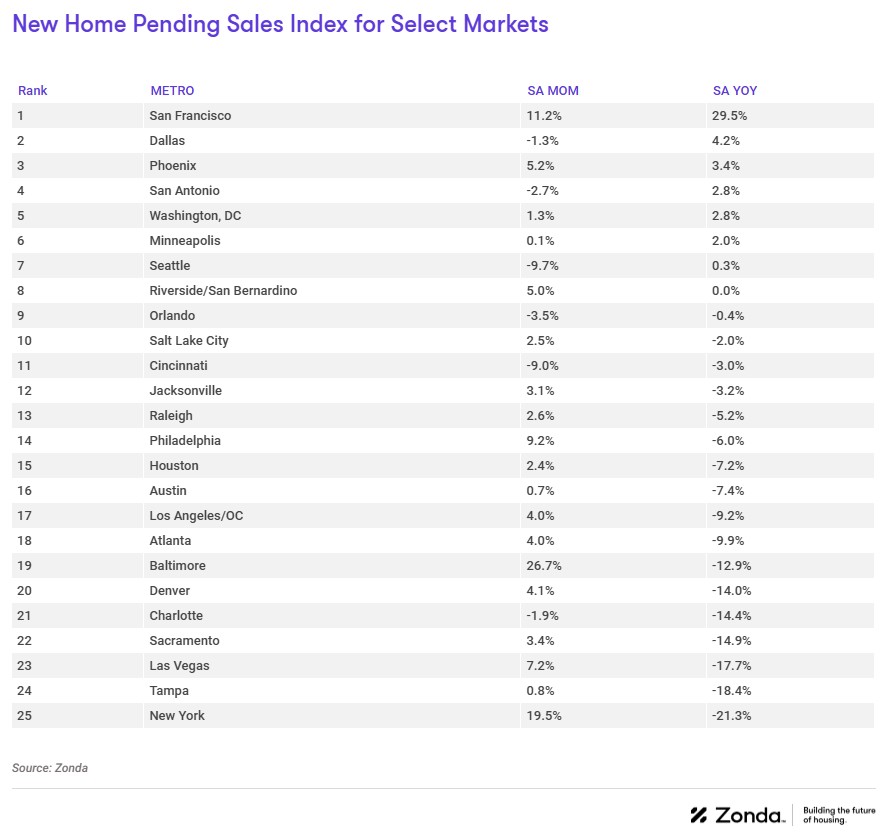
Task: Click the Zonda logo icon
Action: point(699,815)
